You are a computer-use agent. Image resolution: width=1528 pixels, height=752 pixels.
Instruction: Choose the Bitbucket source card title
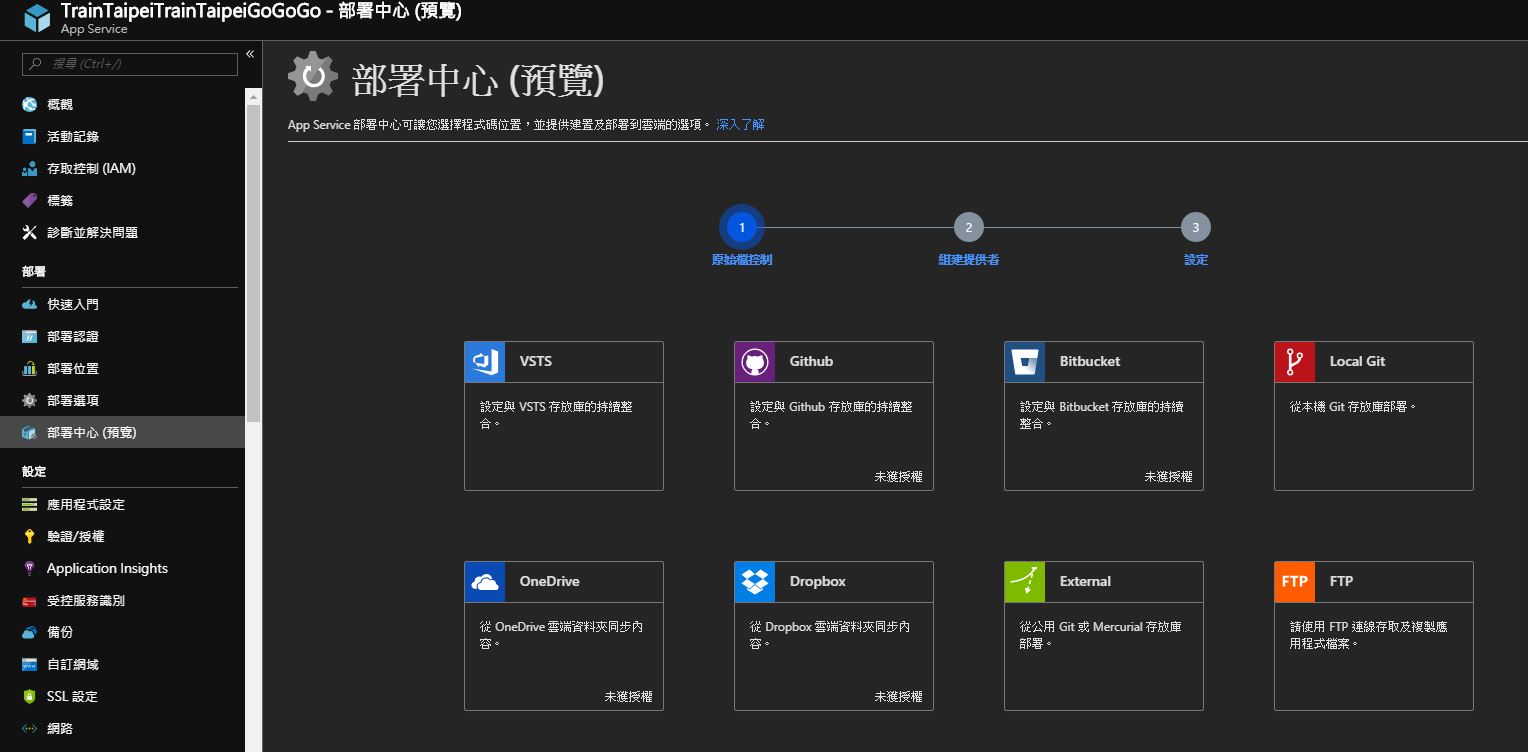click(1090, 361)
